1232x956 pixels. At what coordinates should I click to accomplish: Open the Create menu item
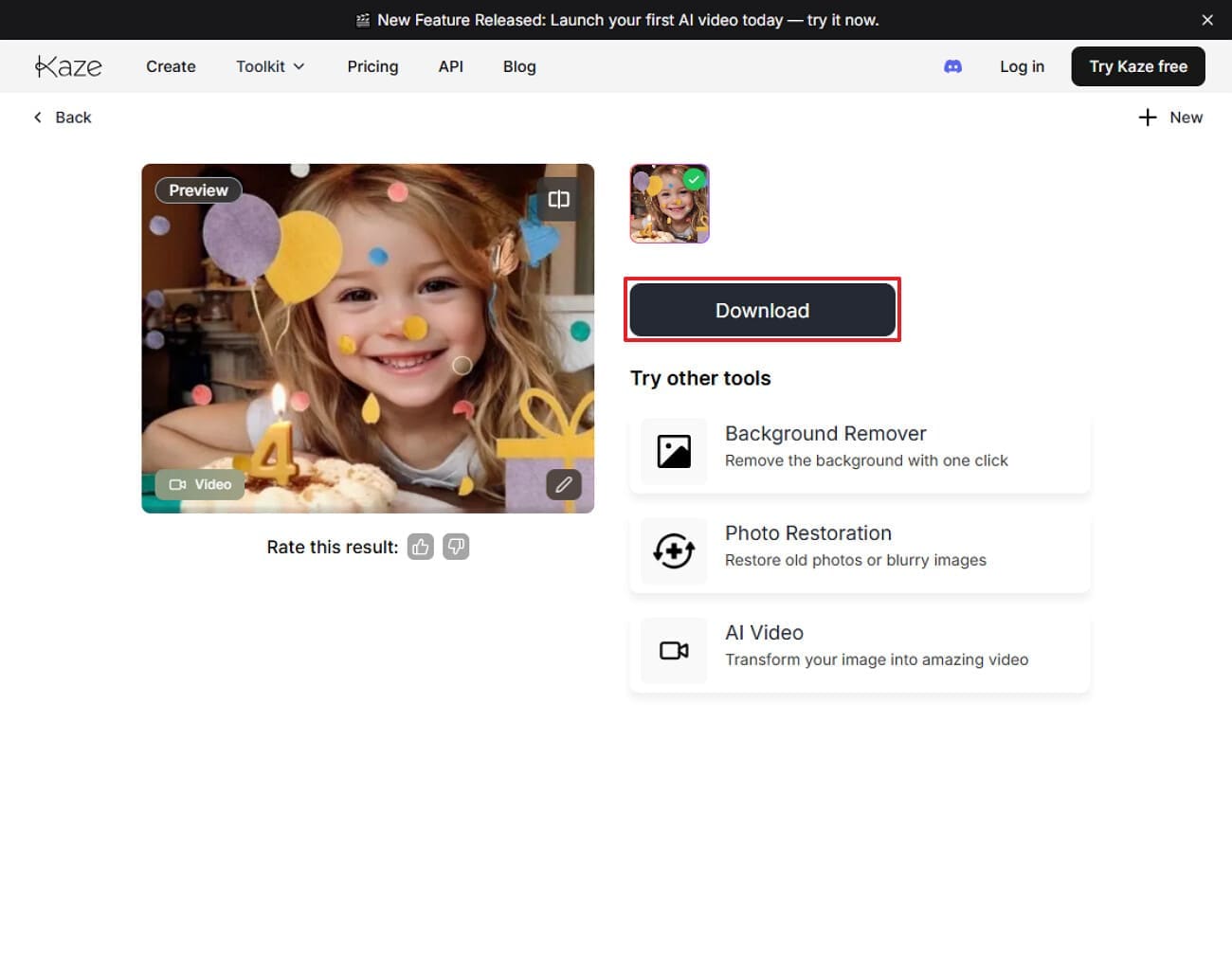[171, 66]
